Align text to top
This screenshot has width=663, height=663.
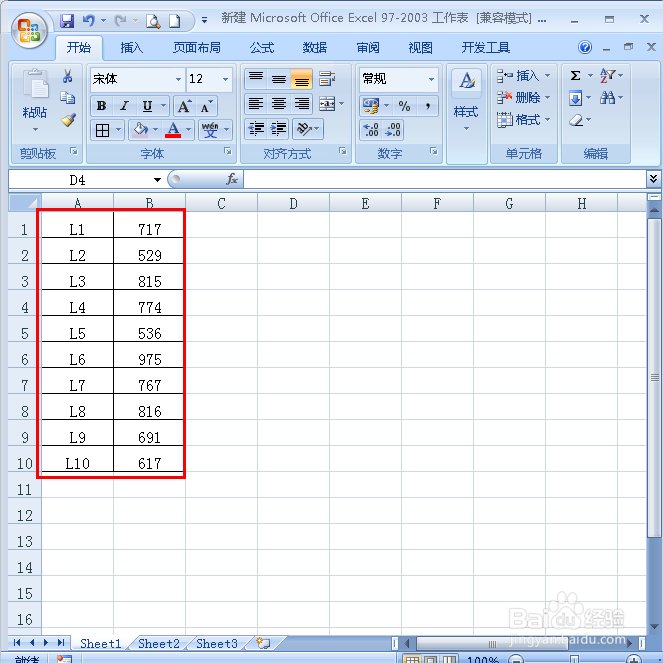[256, 79]
